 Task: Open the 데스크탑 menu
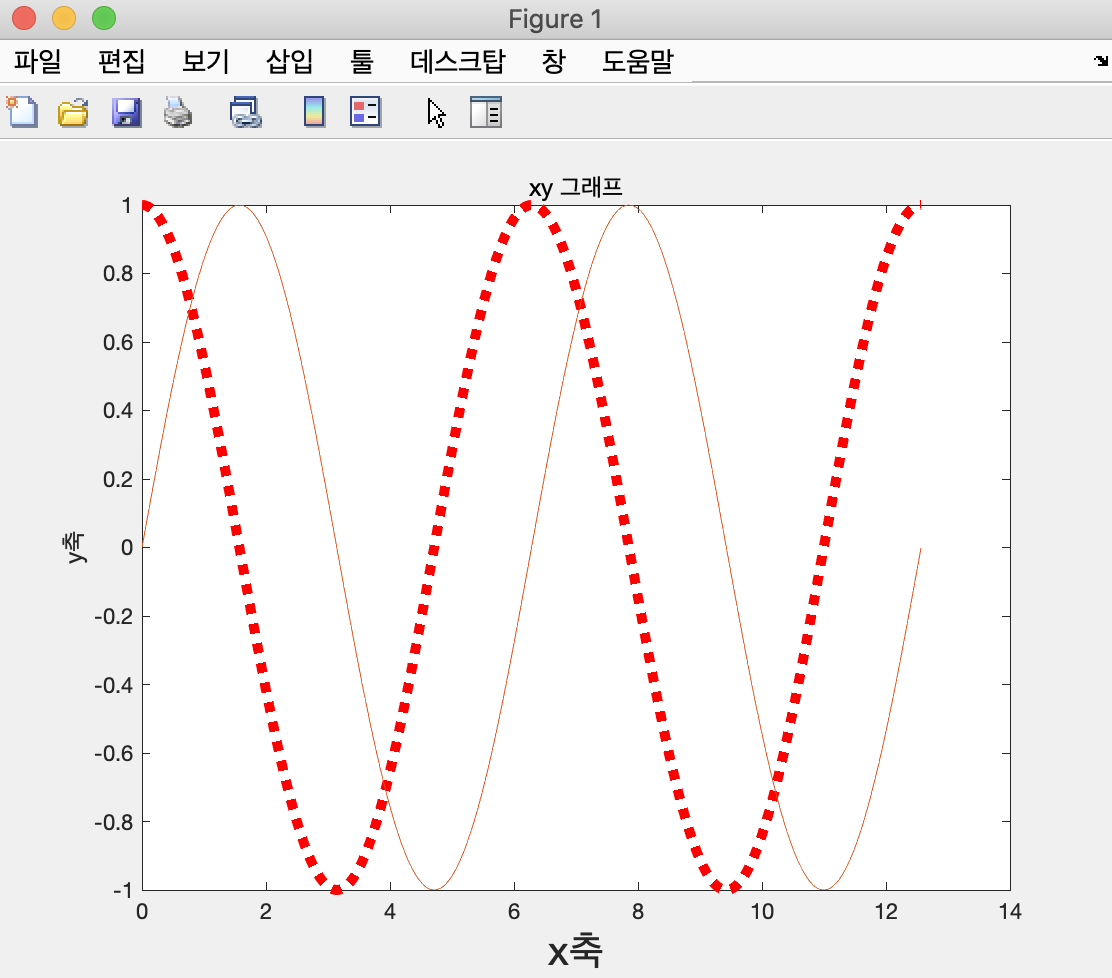pos(457,61)
